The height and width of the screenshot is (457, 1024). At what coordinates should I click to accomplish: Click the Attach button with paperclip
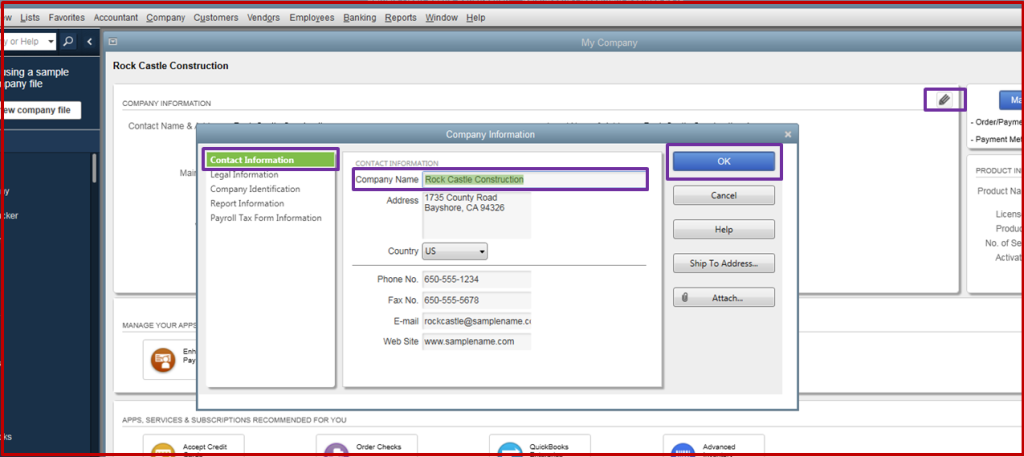tap(724, 297)
